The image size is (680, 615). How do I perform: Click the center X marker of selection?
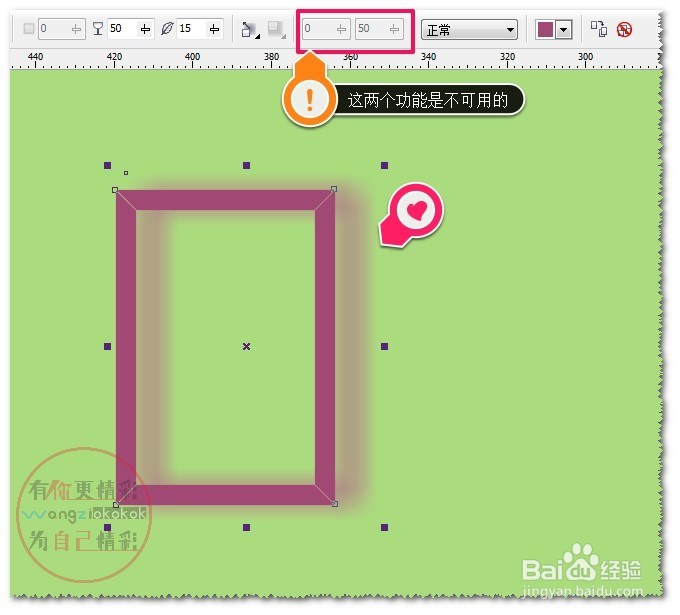[246, 346]
